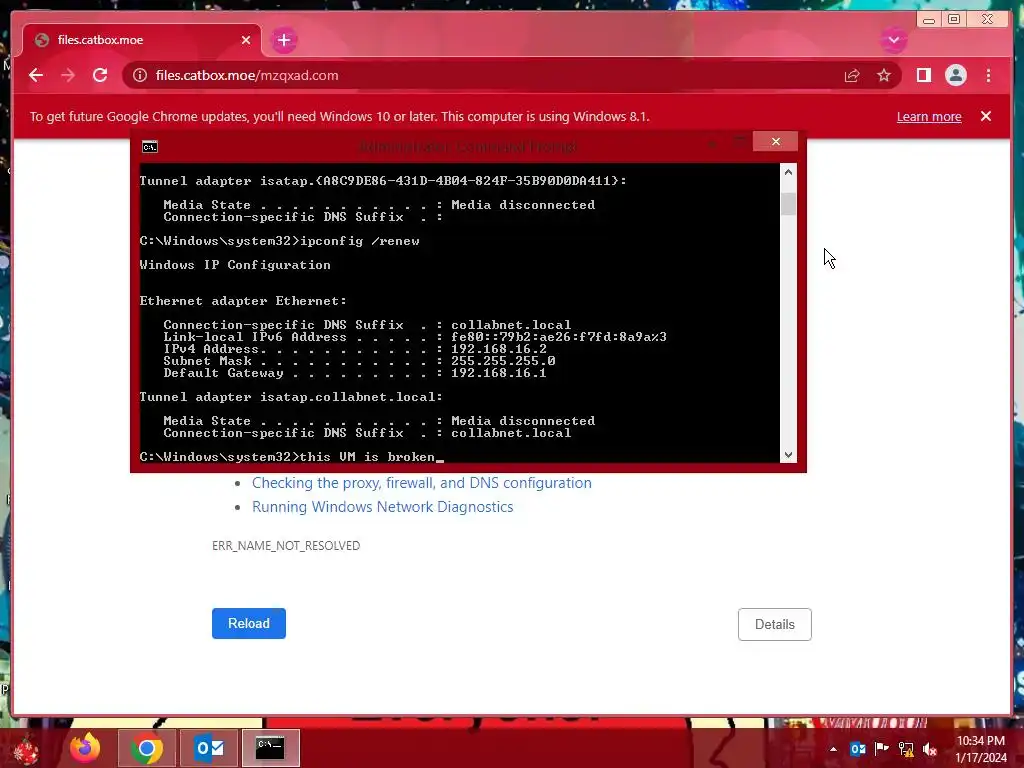Bookmark this tab with star icon
The height and width of the screenshot is (768, 1024).
(884, 75)
